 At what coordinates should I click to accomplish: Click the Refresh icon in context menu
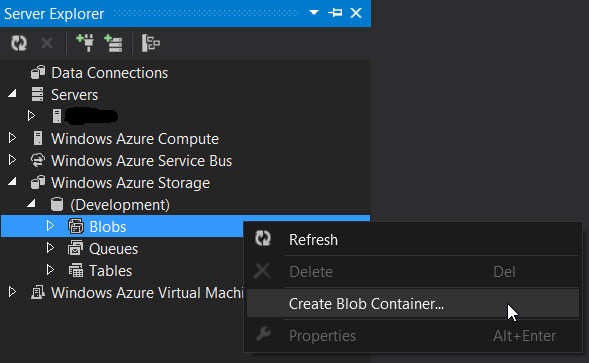263,238
